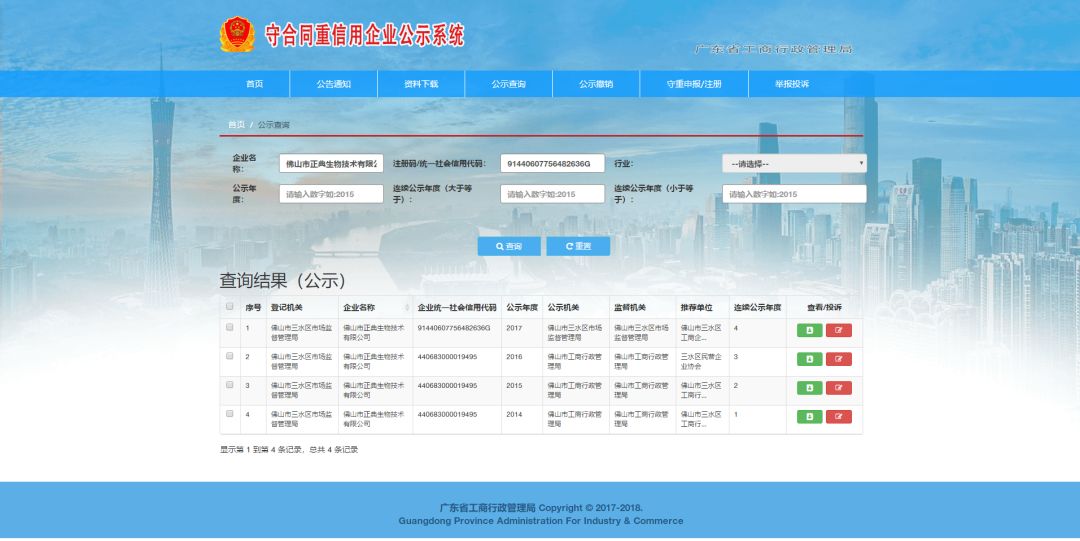The height and width of the screenshot is (541, 1080).
Task: File complaint on 2015 record red icon
Action: pos(838,388)
